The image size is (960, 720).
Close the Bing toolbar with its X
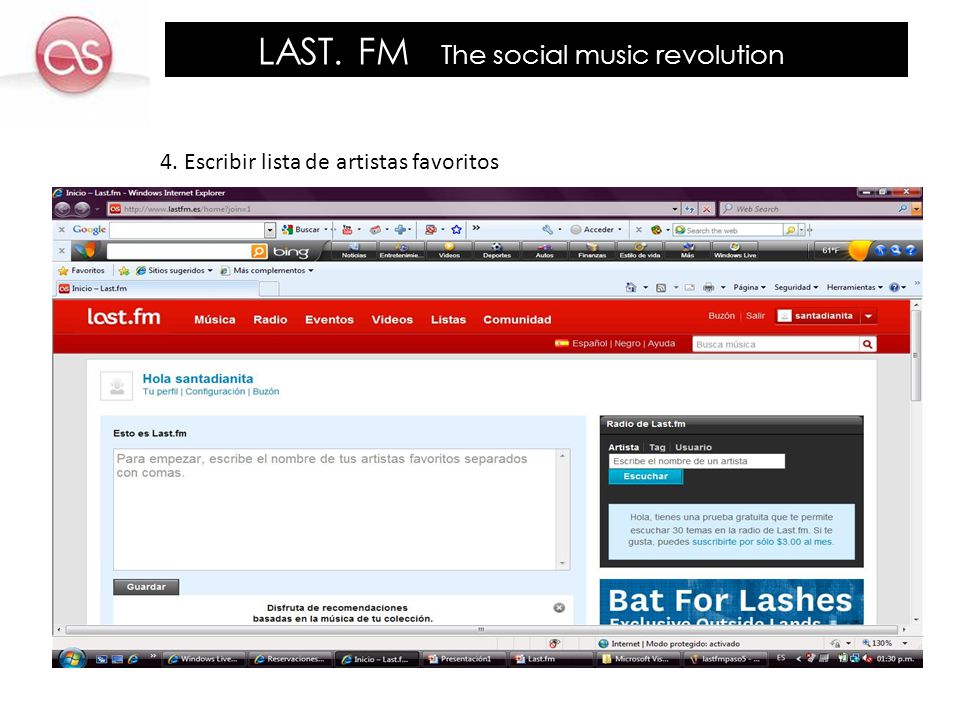pyautogui.click(x=62, y=250)
